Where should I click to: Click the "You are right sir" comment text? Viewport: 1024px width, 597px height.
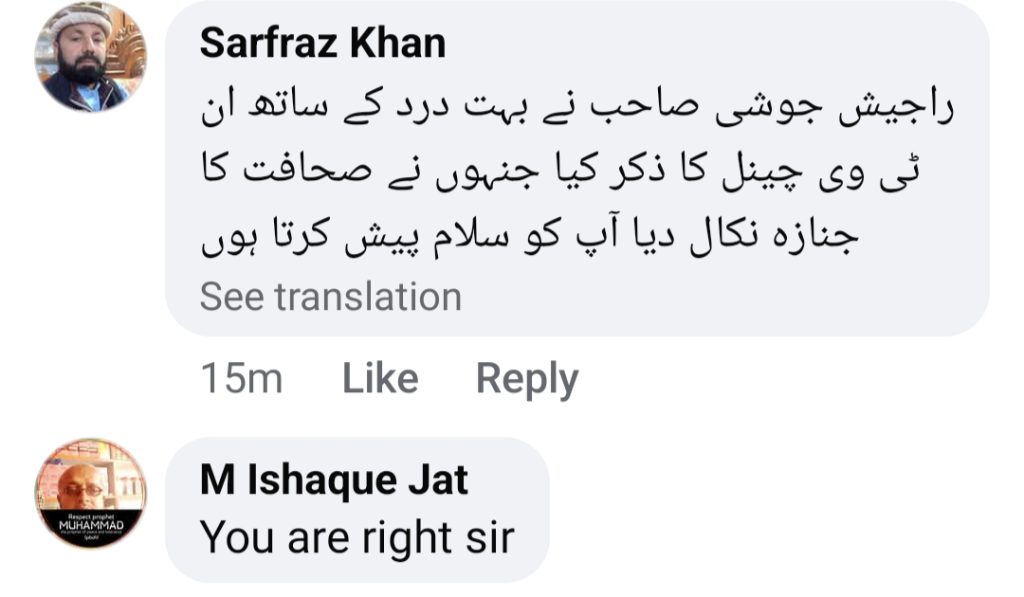tap(357, 537)
